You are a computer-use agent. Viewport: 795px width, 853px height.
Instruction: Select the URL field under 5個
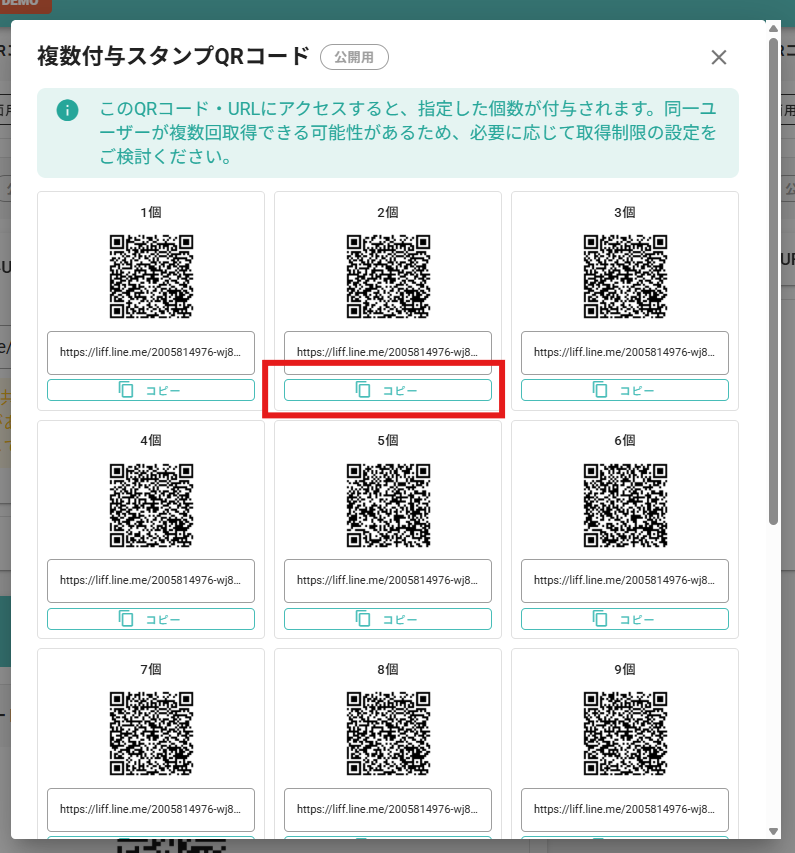point(388,580)
